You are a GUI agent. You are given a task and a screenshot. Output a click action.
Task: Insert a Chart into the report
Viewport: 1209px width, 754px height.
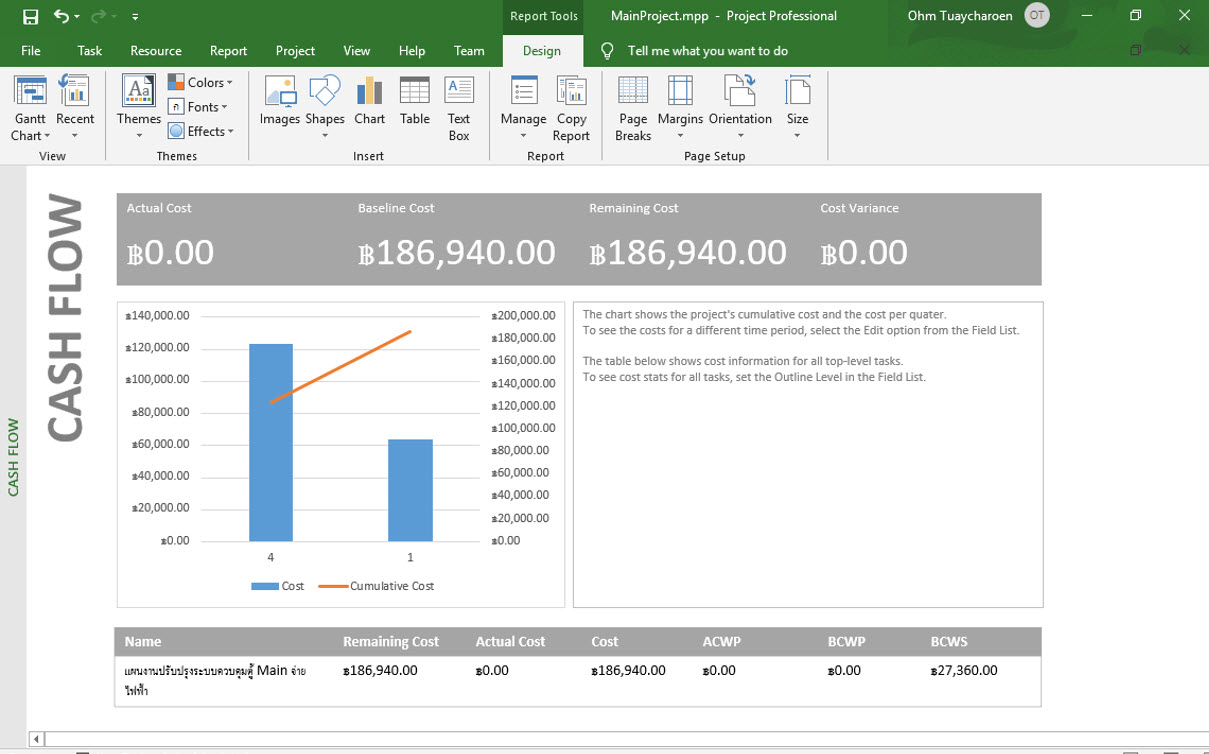(369, 105)
